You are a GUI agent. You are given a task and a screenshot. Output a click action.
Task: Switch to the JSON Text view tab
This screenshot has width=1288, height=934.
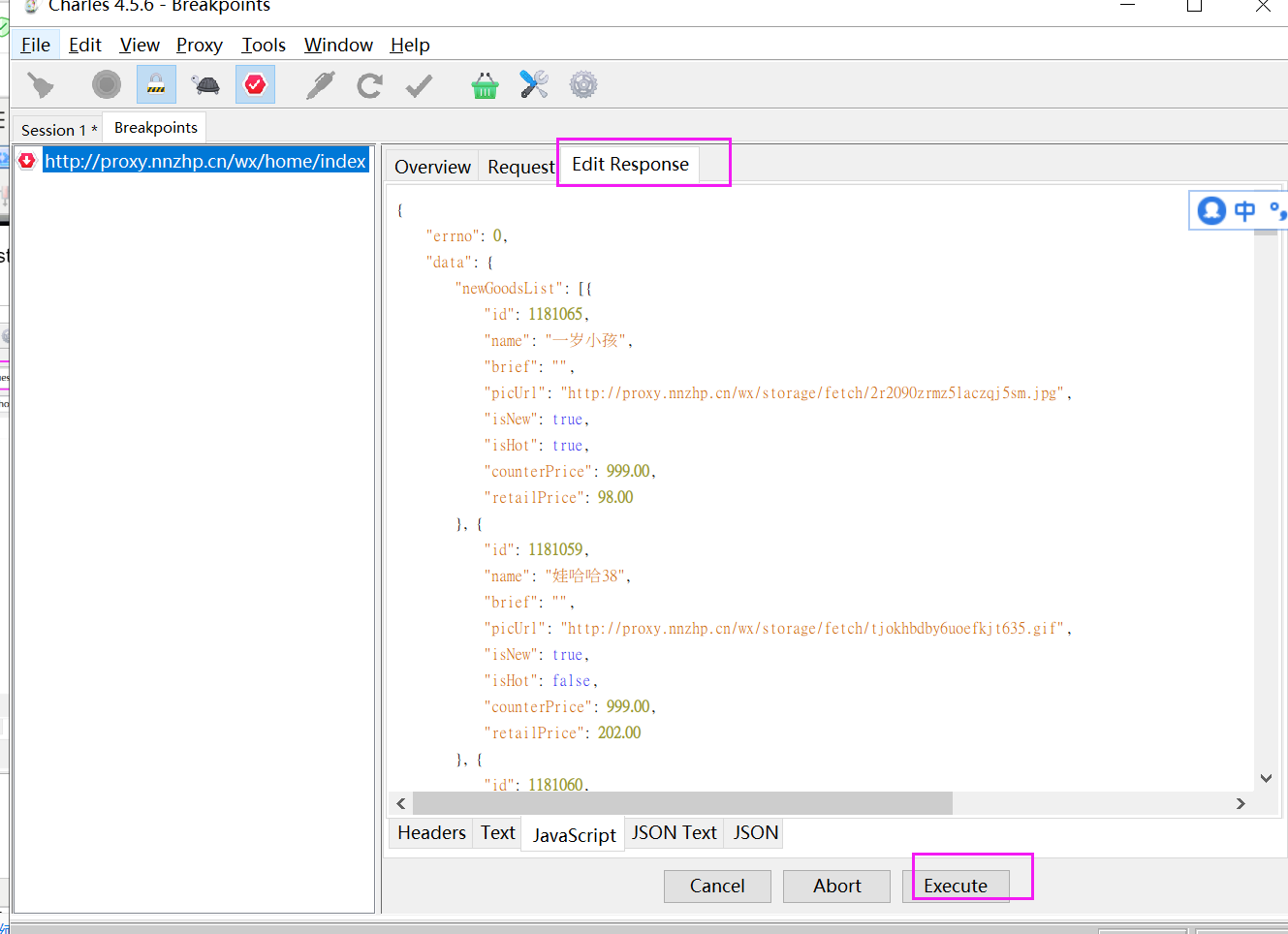[x=675, y=833]
